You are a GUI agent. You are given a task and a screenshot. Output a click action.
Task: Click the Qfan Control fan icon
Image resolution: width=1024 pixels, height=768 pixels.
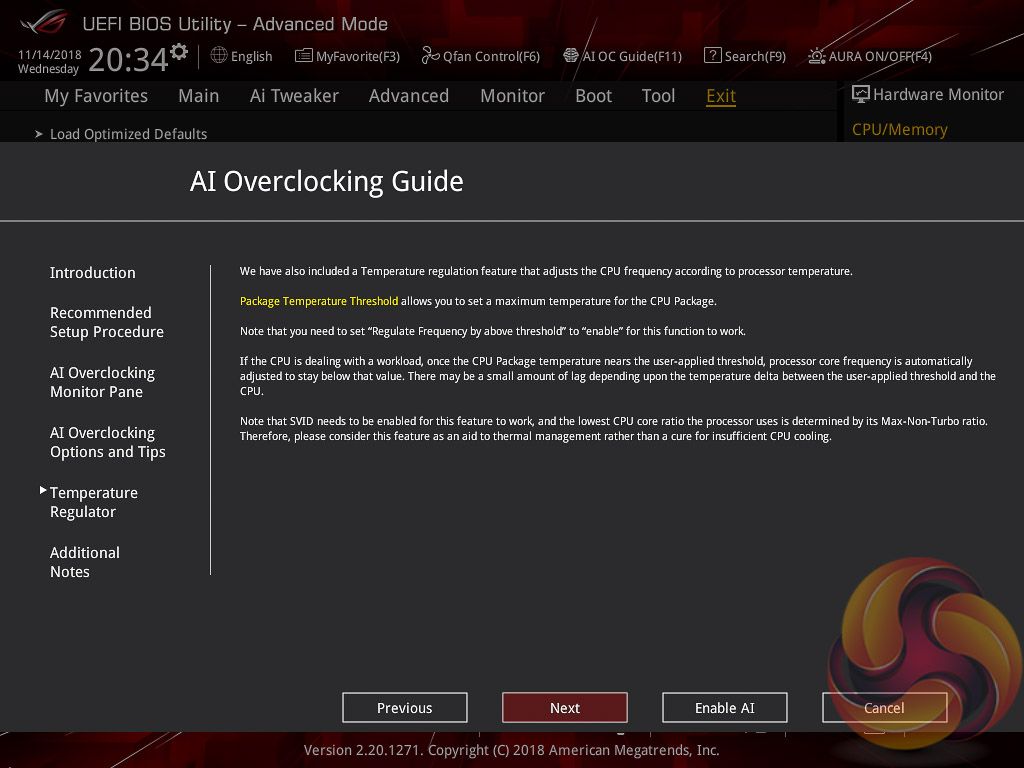pyautogui.click(x=430, y=56)
